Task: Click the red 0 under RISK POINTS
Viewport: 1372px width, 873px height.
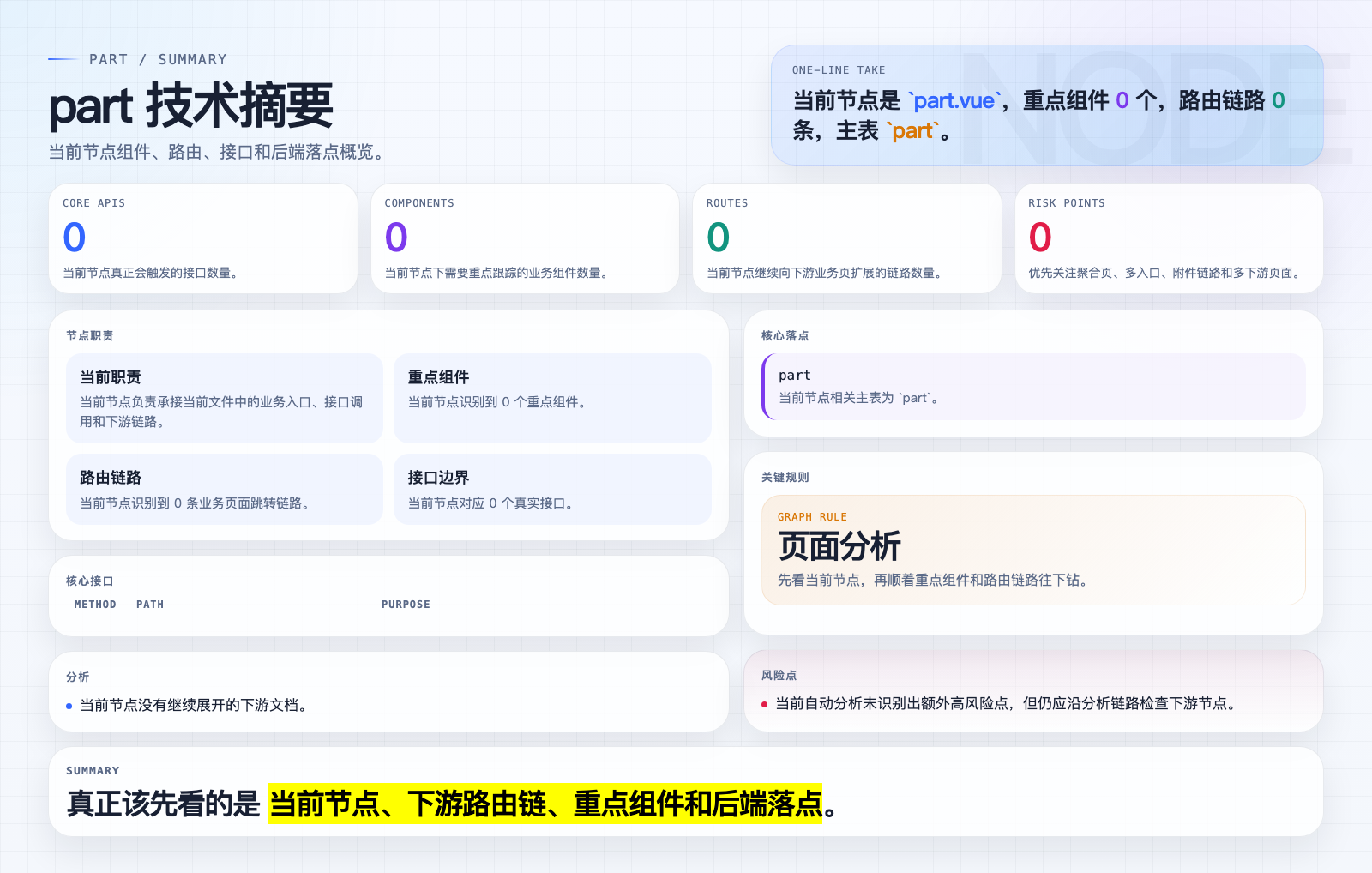Action: pos(1040,238)
